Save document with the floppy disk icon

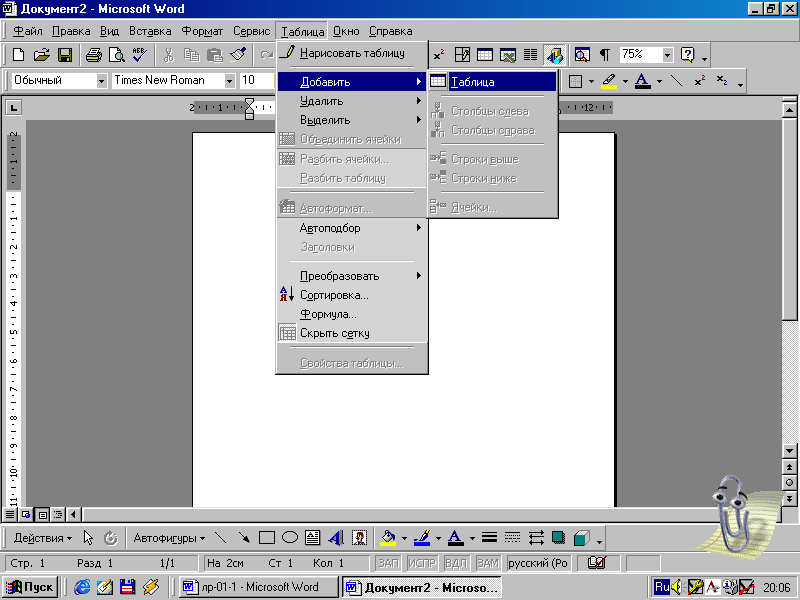coord(65,55)
